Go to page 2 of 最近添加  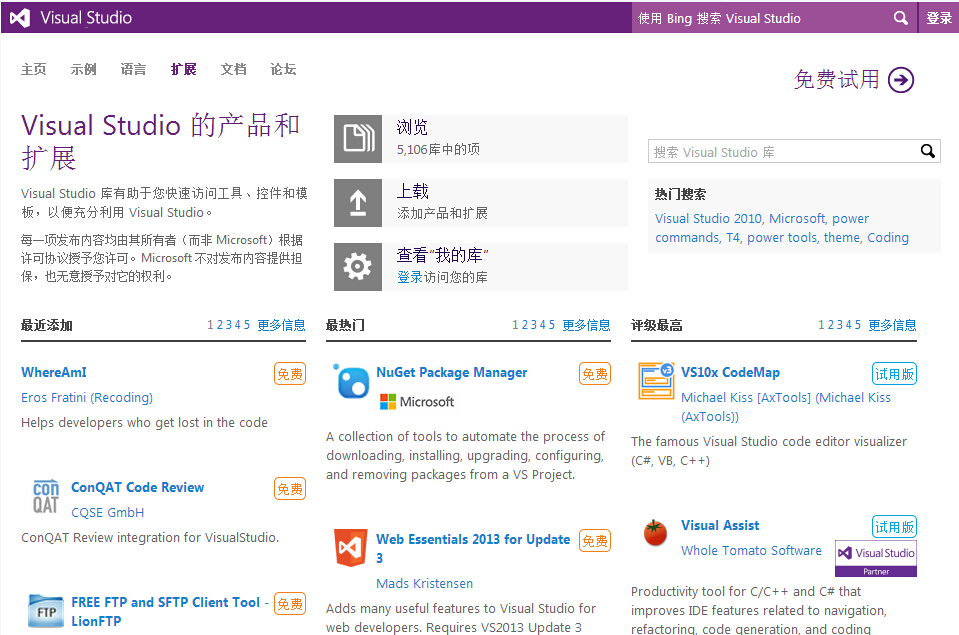point(220,325)
